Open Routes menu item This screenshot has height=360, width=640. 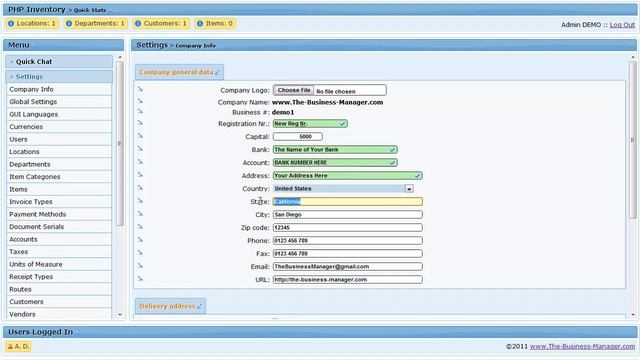point(59,289)
